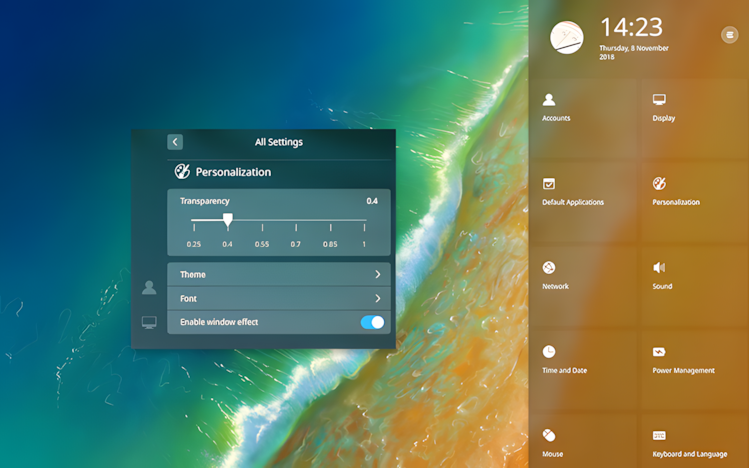Open Sound settings speaker icon
Viewport: 749px width, 468px height.
(659, 267)
